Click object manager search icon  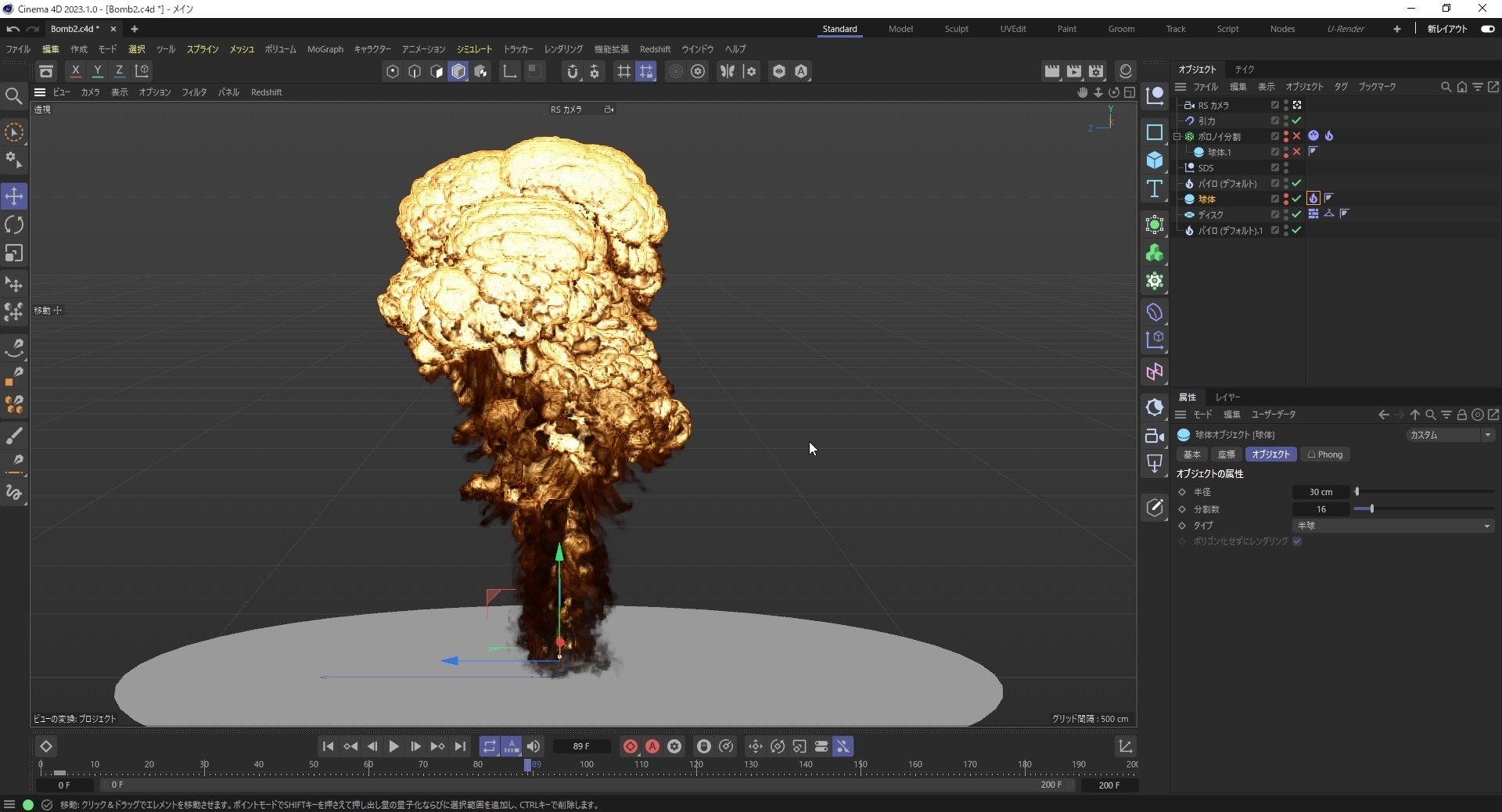pos(1446,87)
